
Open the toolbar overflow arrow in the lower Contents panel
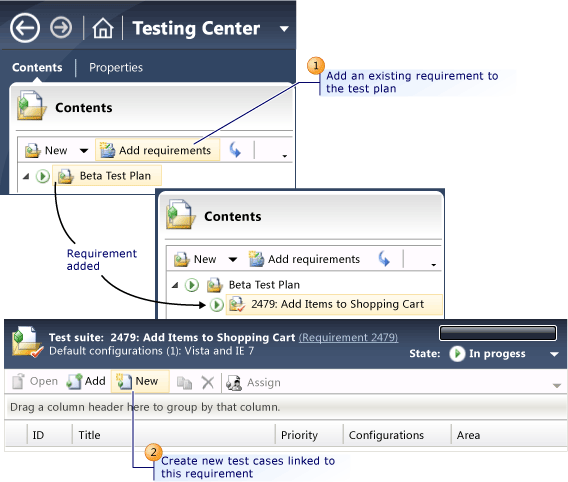pyautogui.click(x=434, y=265)
